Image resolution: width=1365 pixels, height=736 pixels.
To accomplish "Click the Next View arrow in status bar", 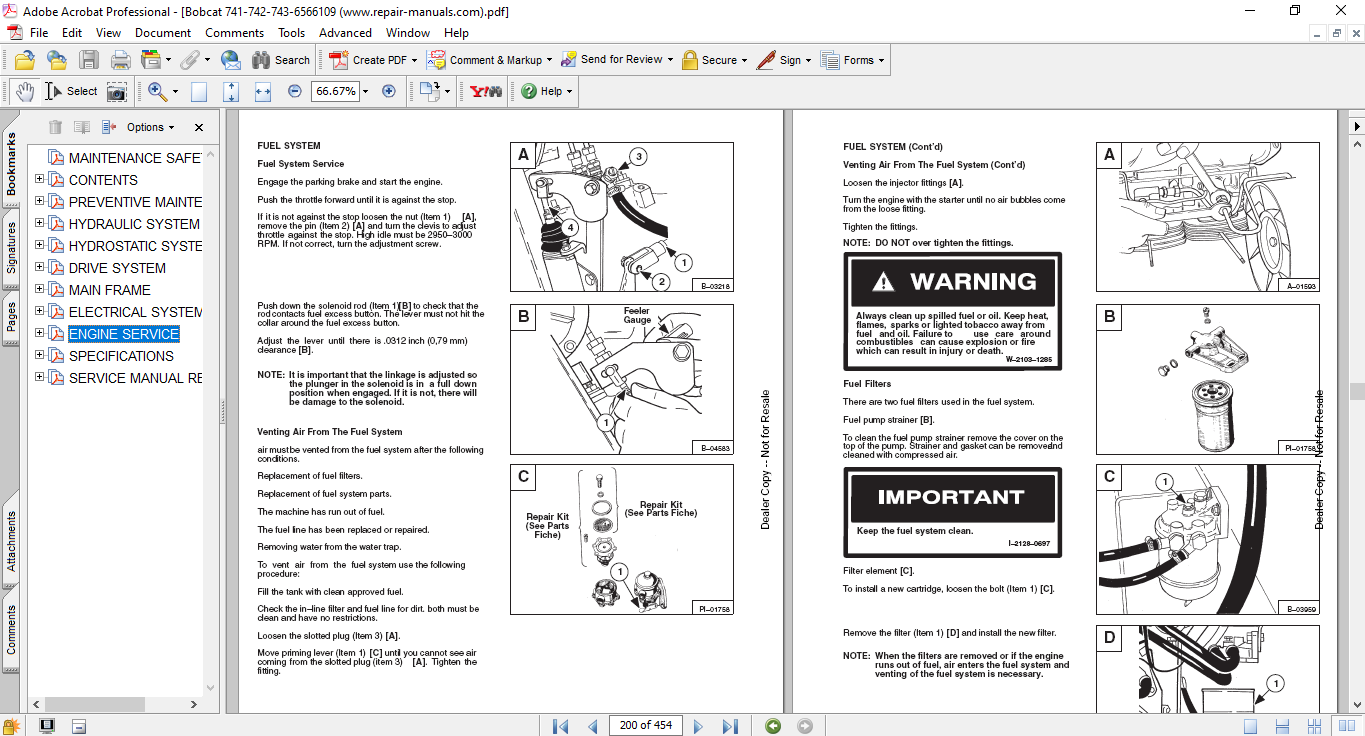I will [804, 726].
